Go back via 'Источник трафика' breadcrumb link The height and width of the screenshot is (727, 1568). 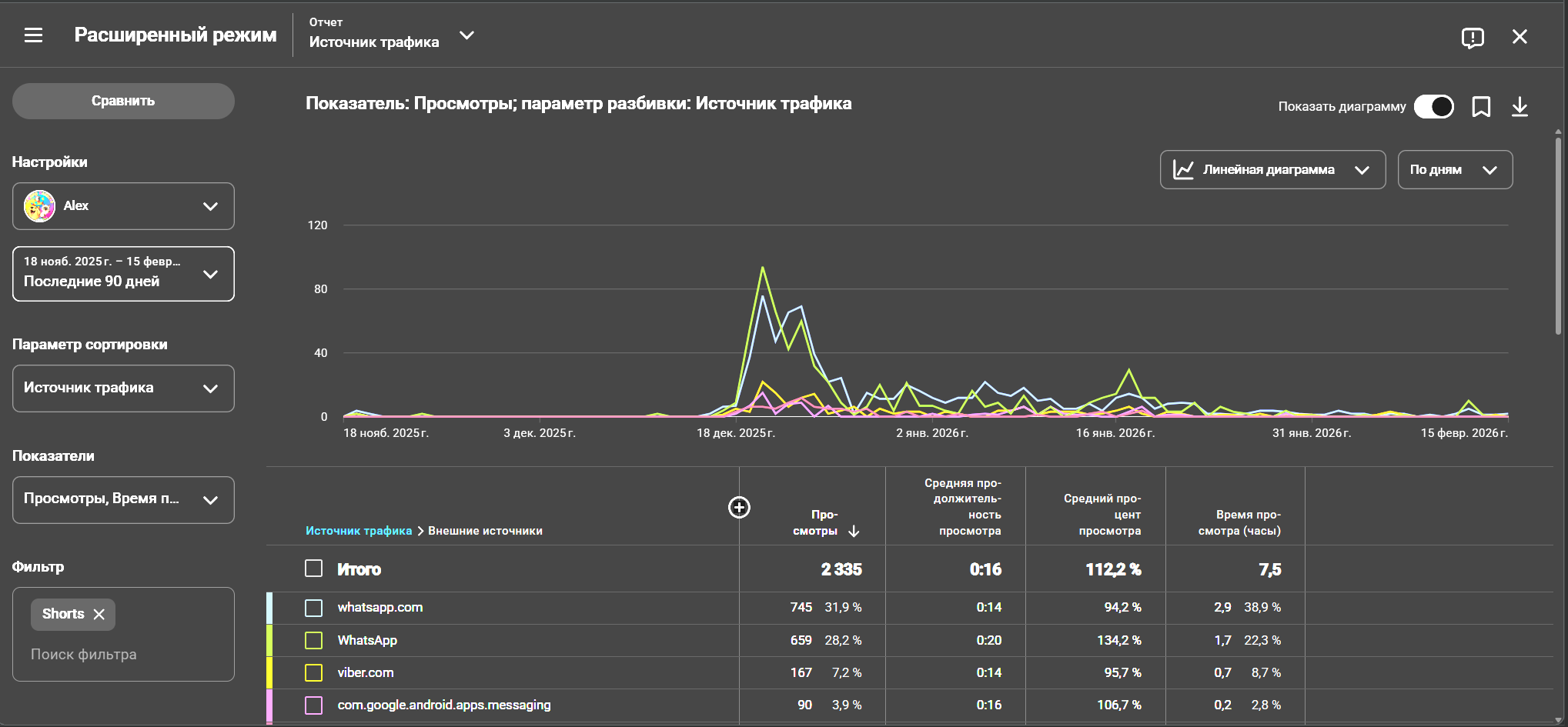point(359,531)
